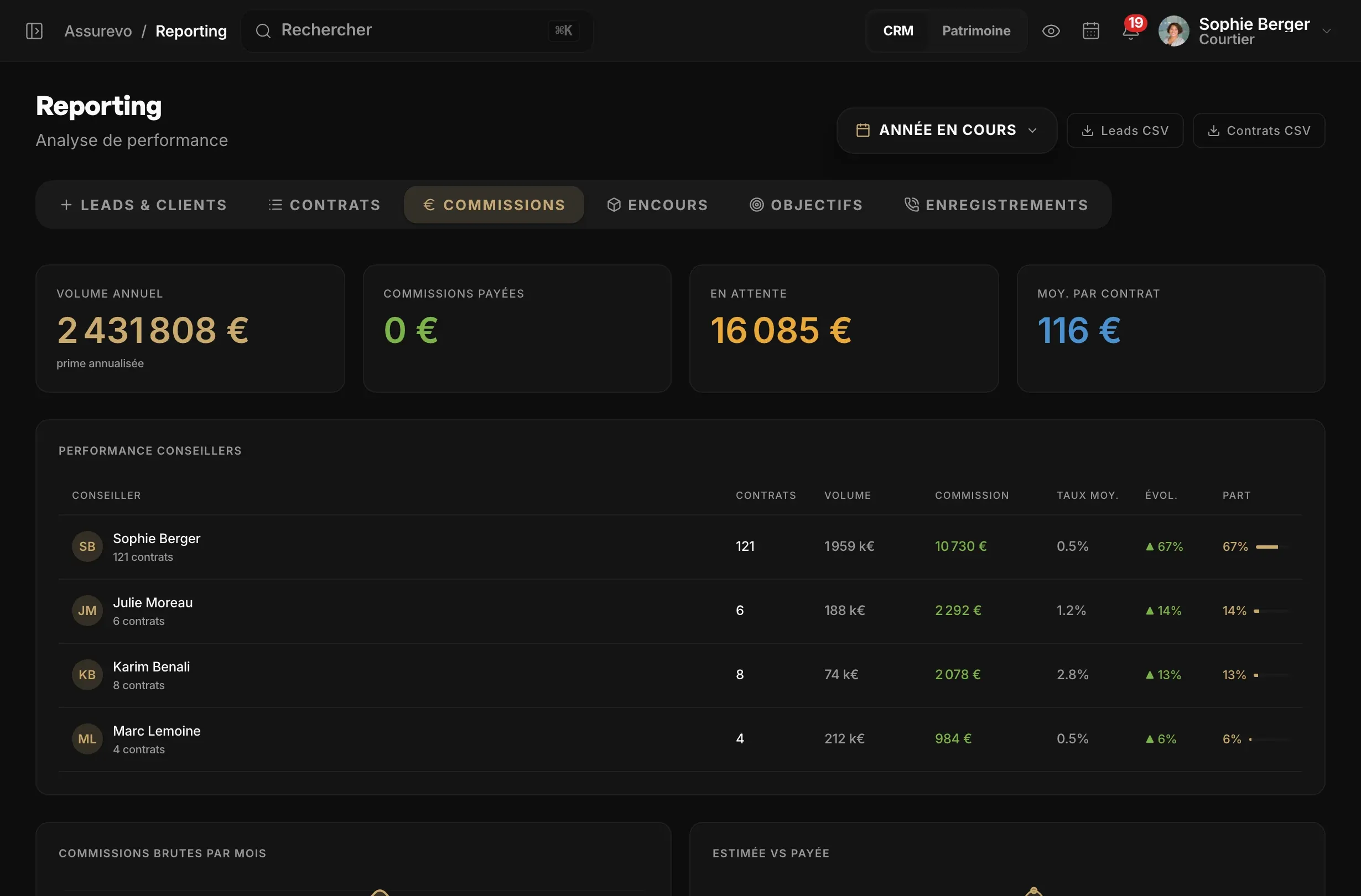Image resolution: width=1361 pixels, height=896 pixels.
Task: Open the calendar icon in header
Action: 1090,31
